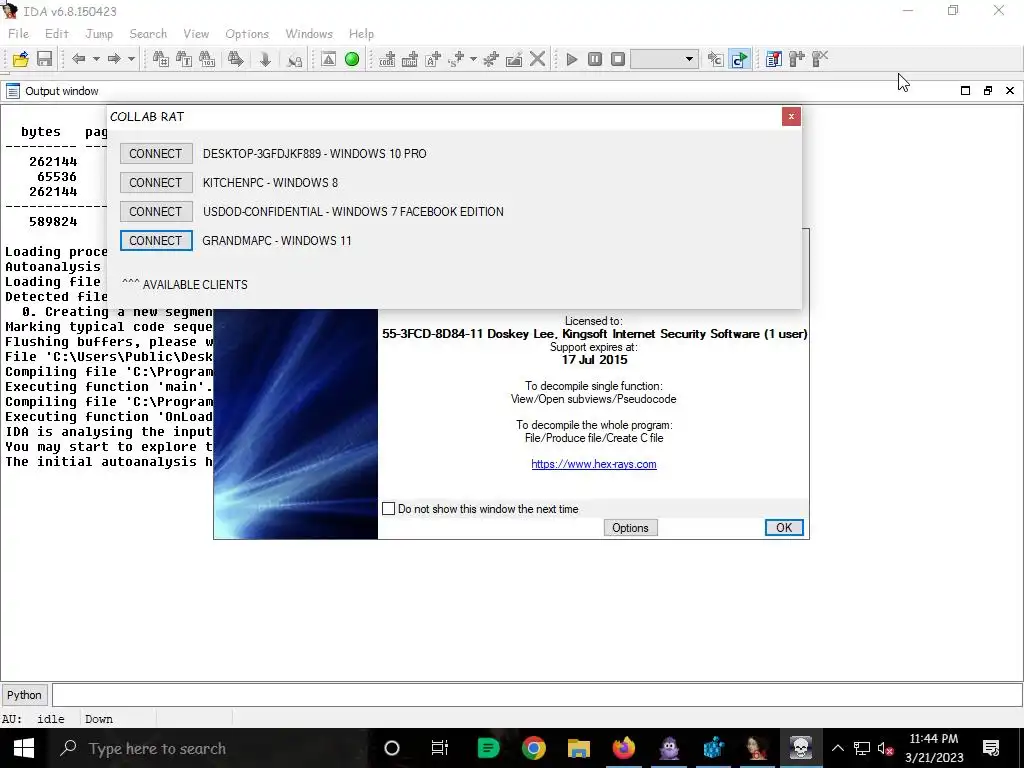Screen dimensions: 1024x768
Task: Close the Output window panel
Action: tap(1010, 91)
